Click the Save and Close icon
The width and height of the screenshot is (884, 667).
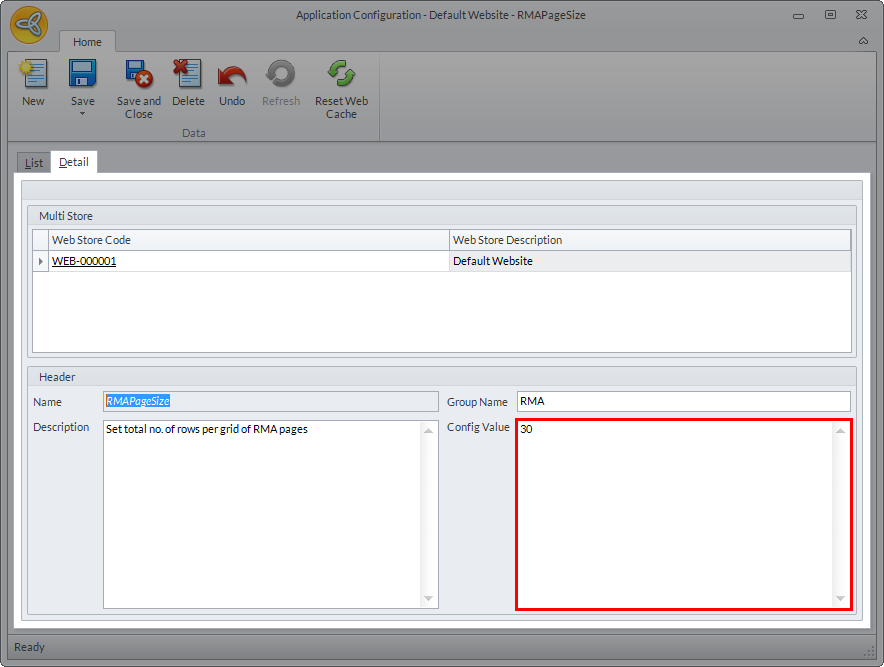click(138, 75)
